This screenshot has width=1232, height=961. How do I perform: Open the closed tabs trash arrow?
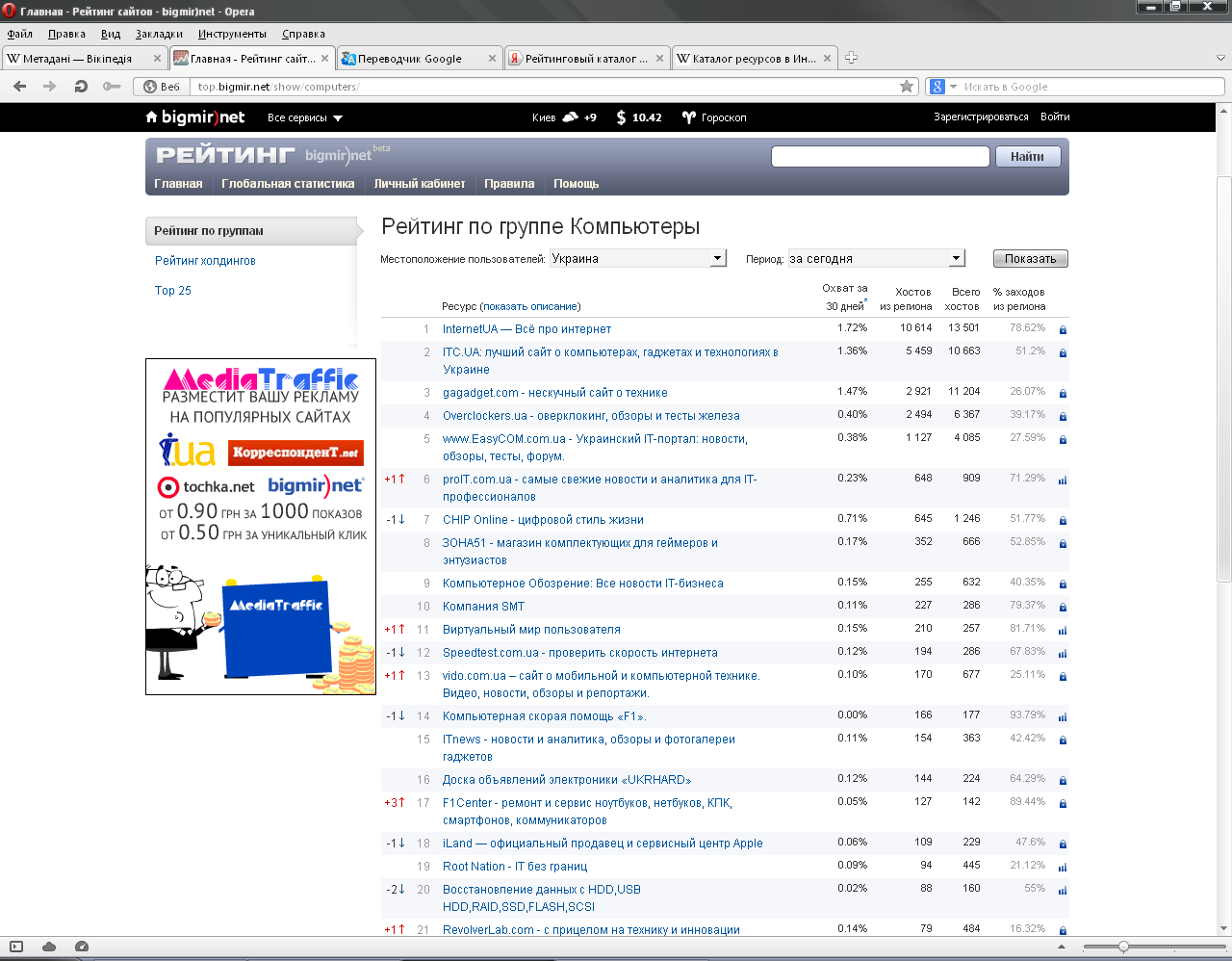click(x=1220, y=58)
